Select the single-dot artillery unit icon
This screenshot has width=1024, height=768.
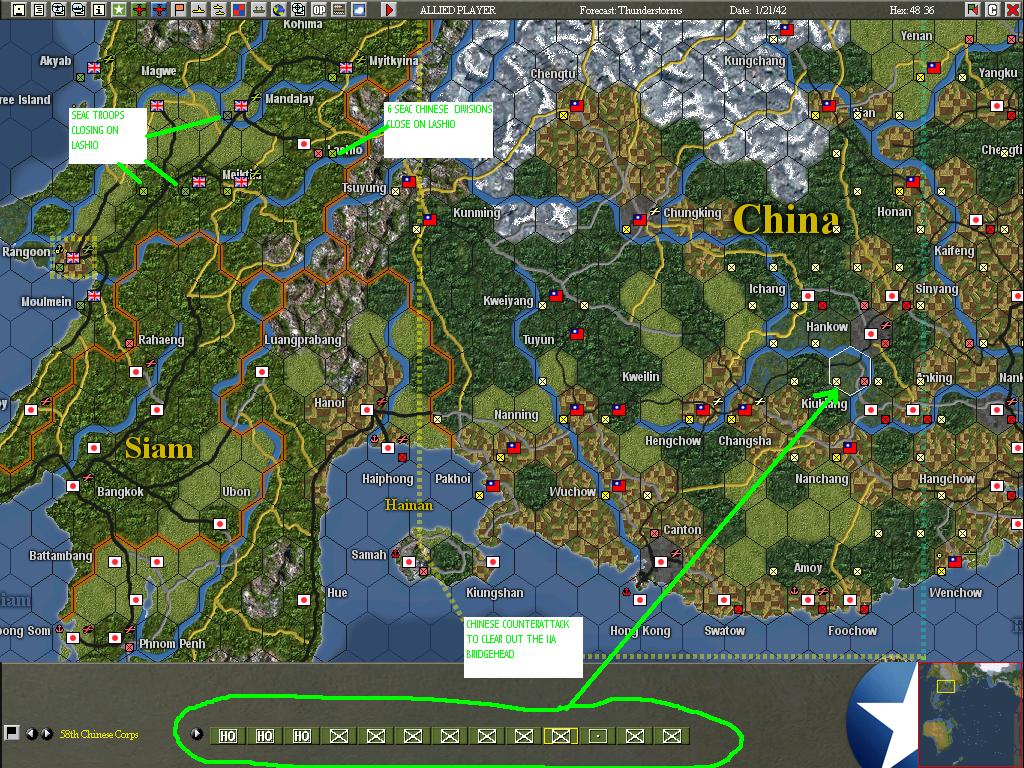click(598, 736)
